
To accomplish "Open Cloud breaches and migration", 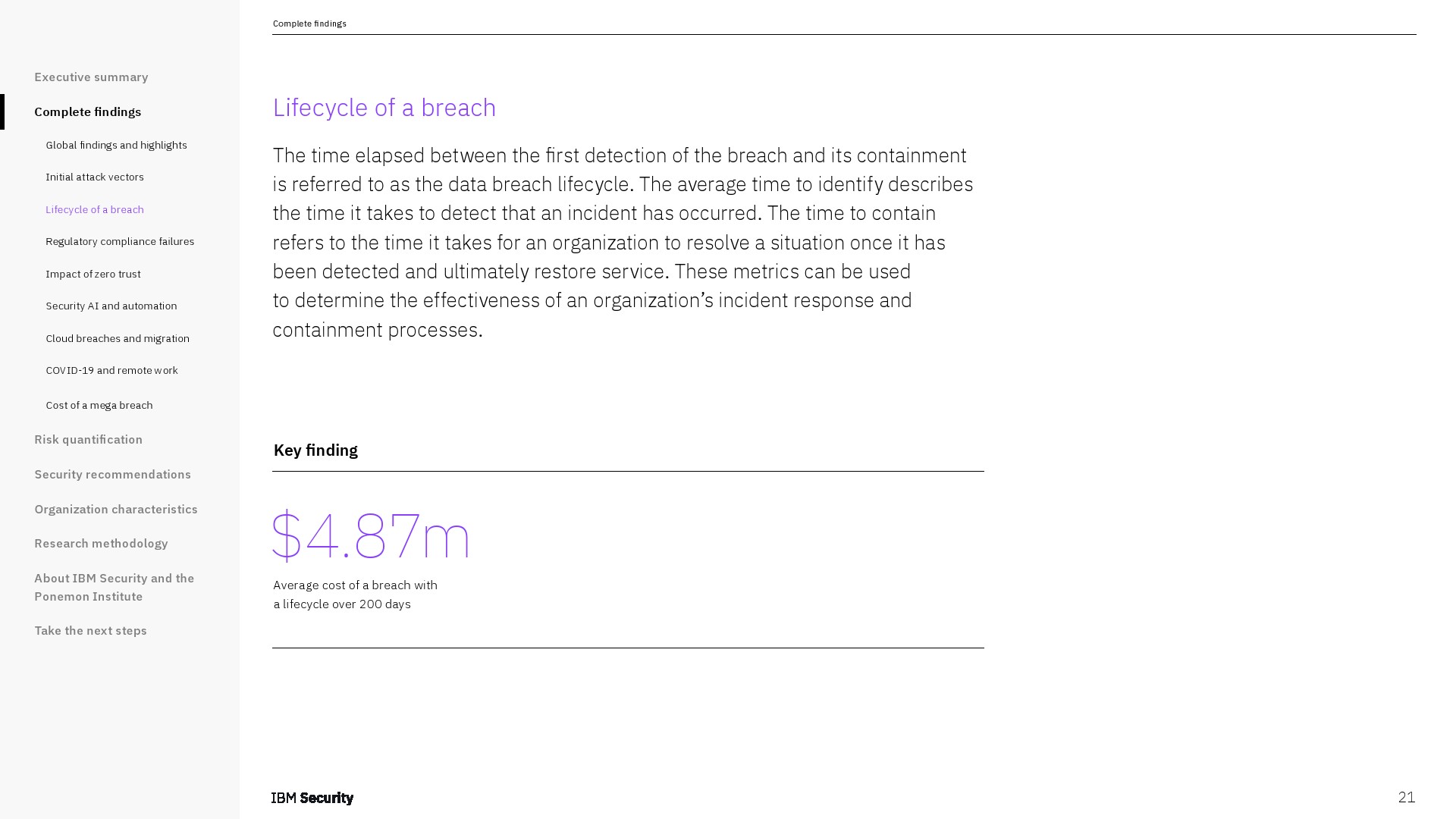I will 118,338.
